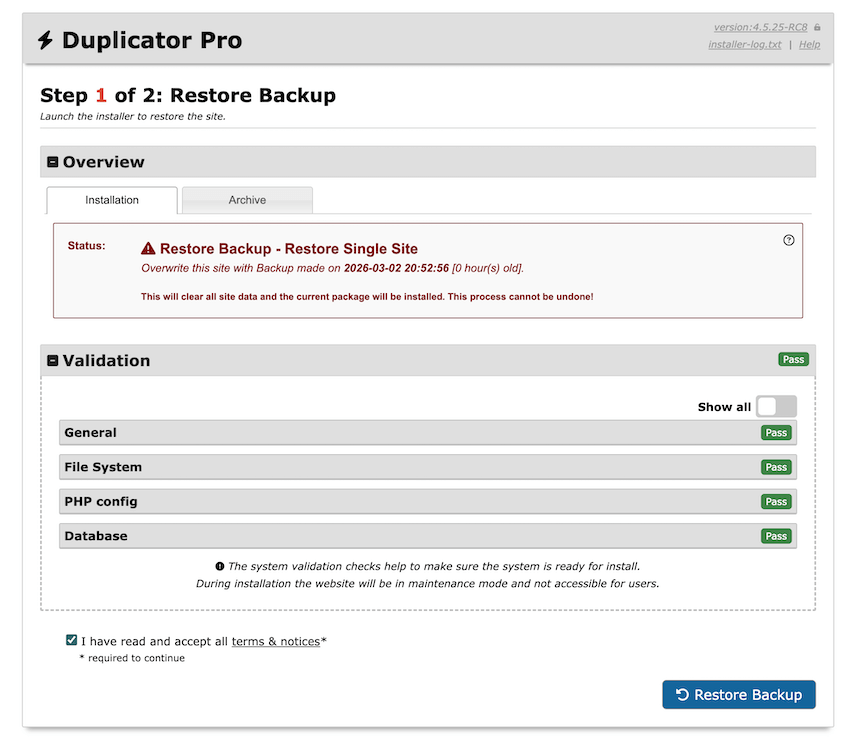Click the Pass badge on the Validation header
845x742 pixels.
coord(793,358)
